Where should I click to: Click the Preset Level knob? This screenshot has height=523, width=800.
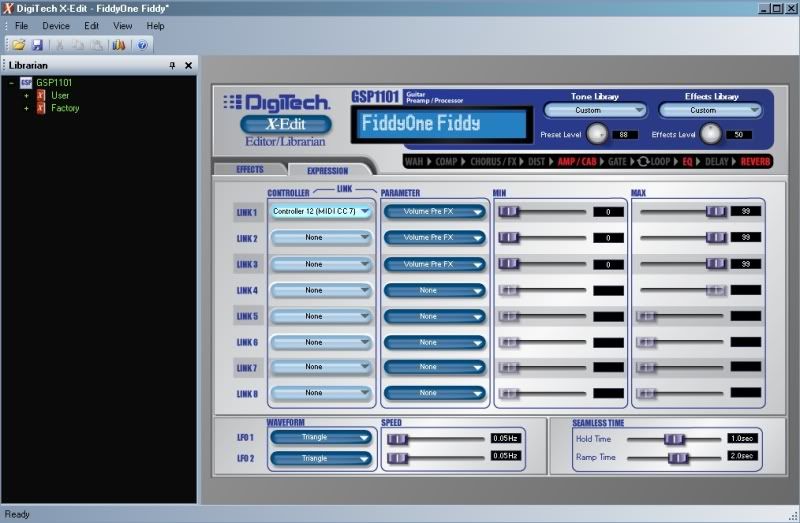pyautogui.click(x=596, y=134)
